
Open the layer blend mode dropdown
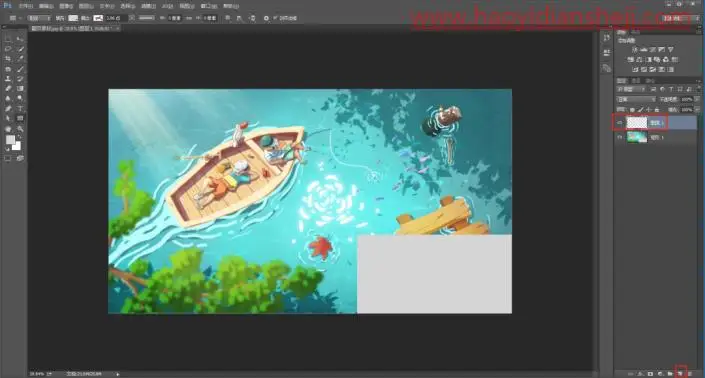pos(636,99)
